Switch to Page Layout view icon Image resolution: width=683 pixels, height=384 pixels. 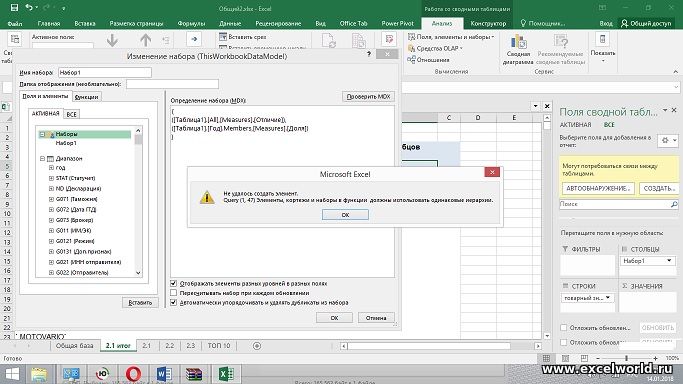(x=565, y=358)
